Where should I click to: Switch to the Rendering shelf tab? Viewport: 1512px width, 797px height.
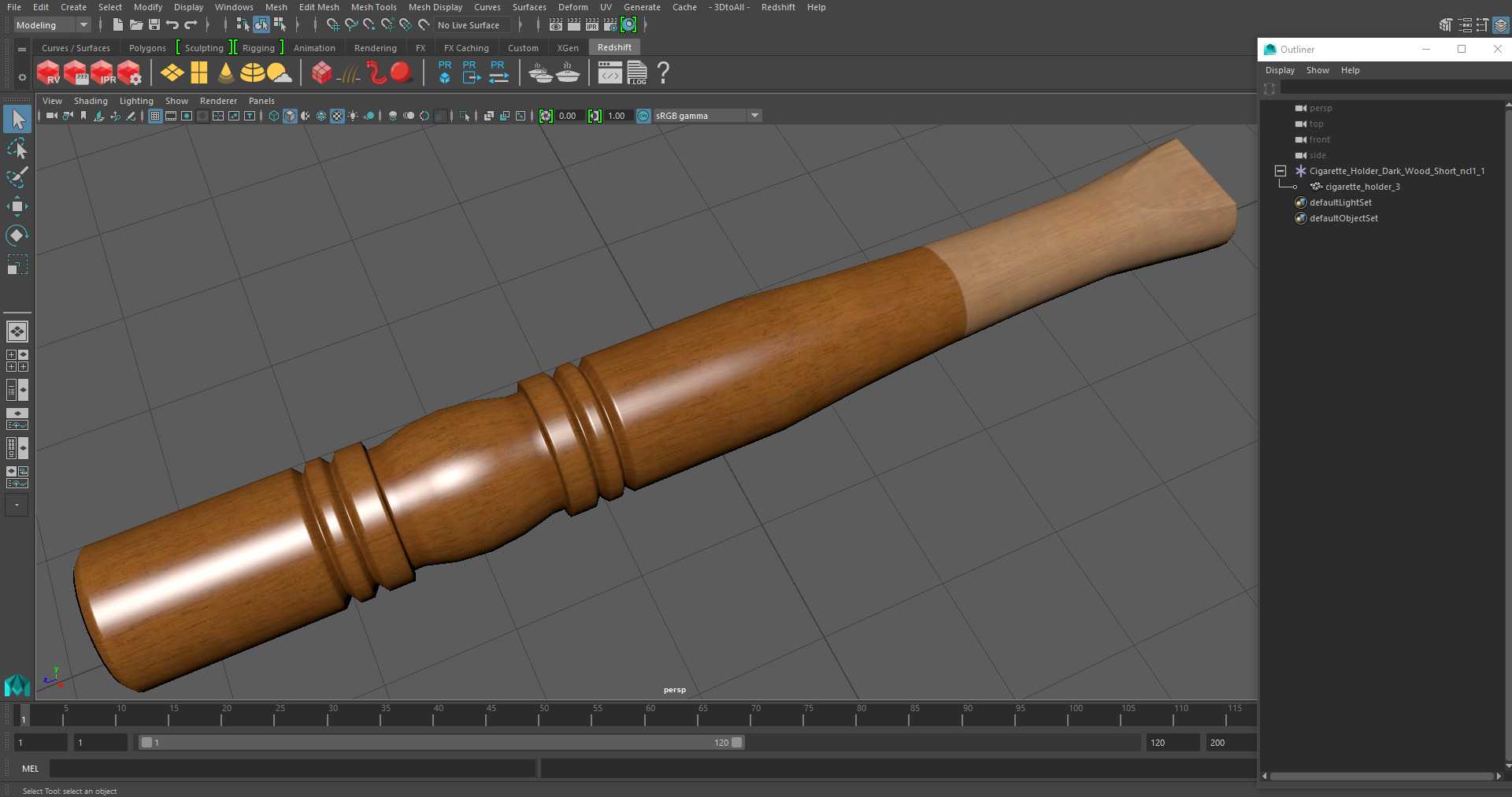point(375,48)
